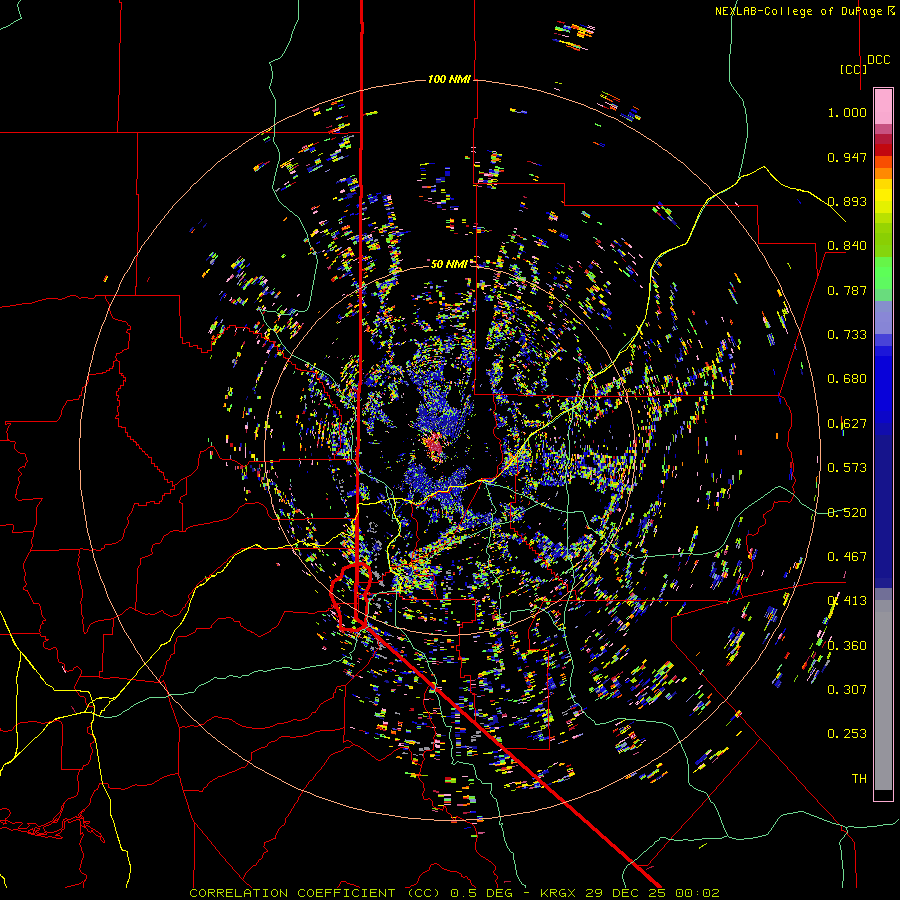Screen dimensions: 900x900
Task: Select the 0.360 scale value
Action: 847,646
